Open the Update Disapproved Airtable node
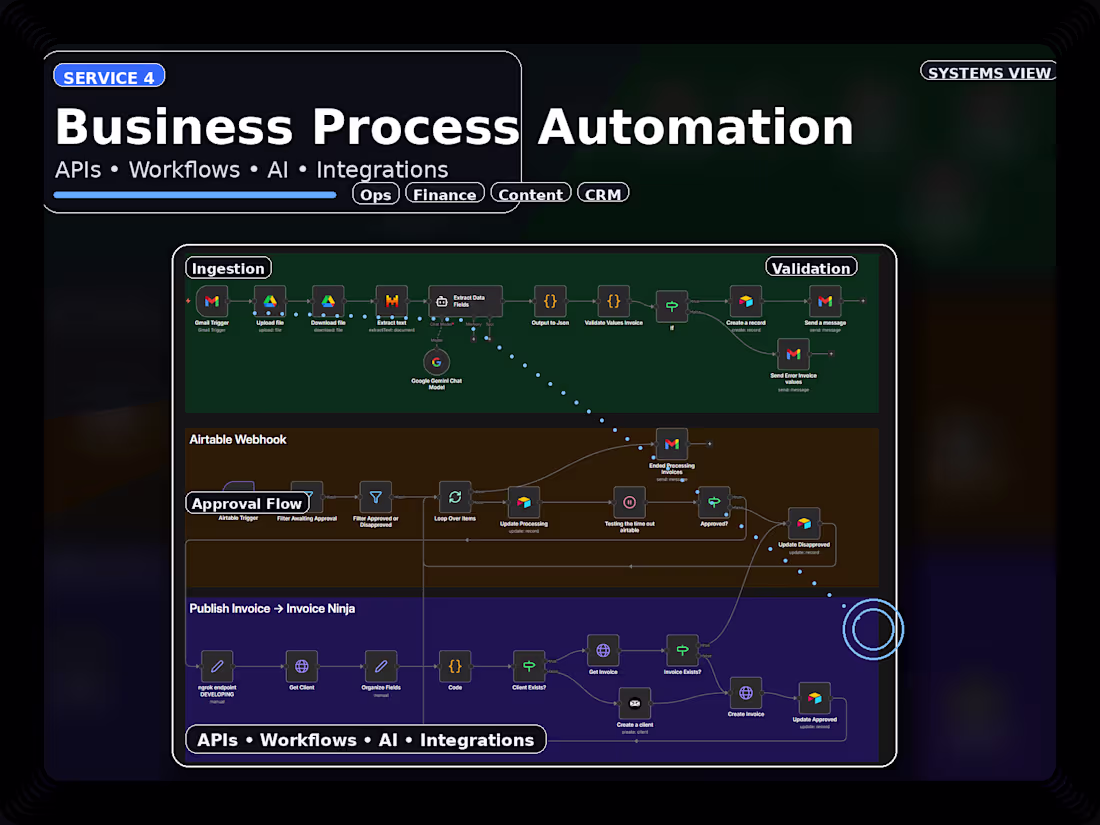This screenshot has height=825, width=1100. coord(804,523)
